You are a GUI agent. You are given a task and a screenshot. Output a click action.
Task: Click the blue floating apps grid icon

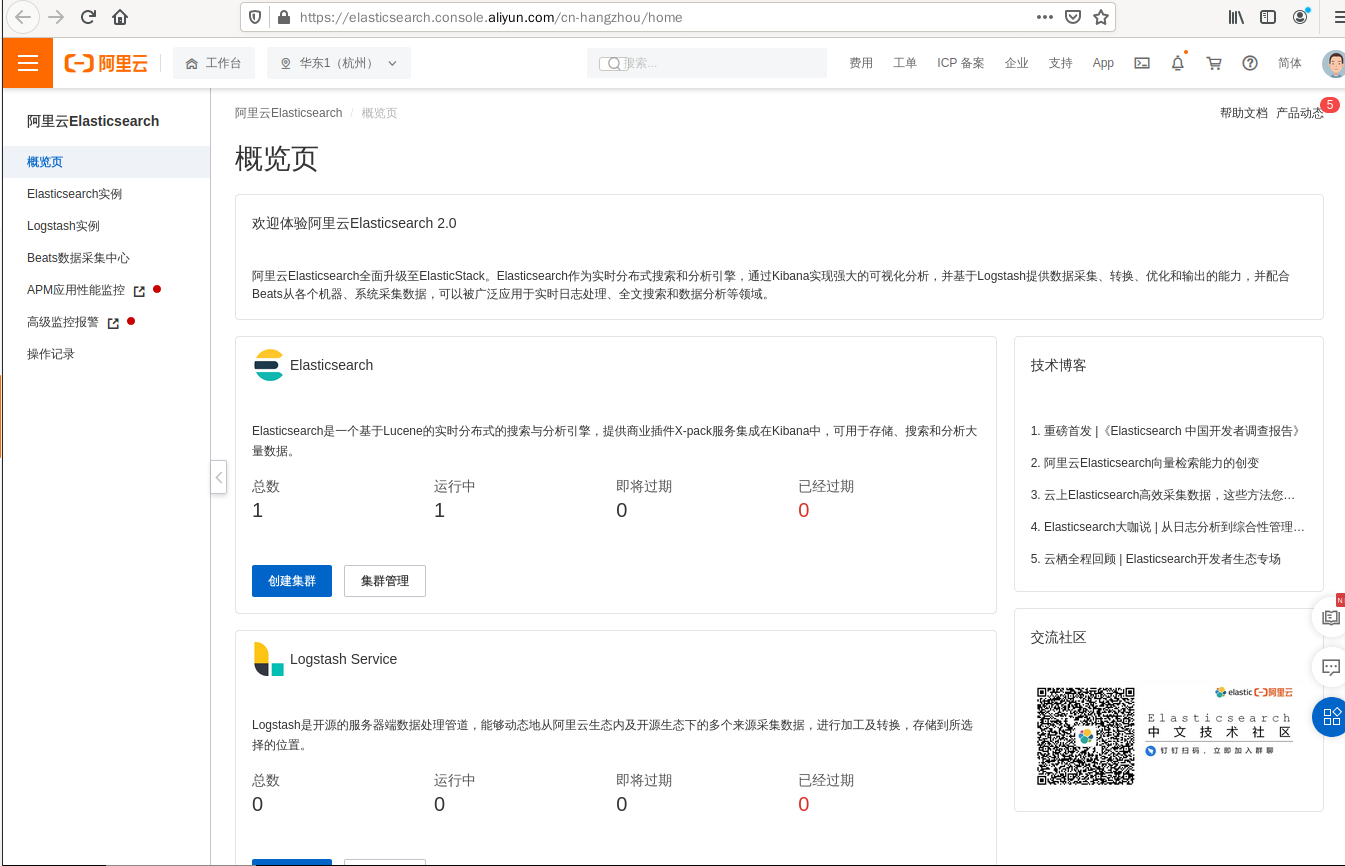click(1330, 717)
